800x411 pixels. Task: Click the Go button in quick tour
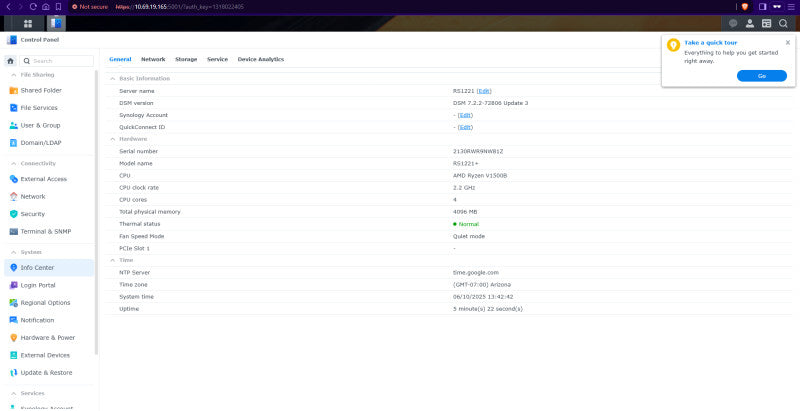pos(762,75)
